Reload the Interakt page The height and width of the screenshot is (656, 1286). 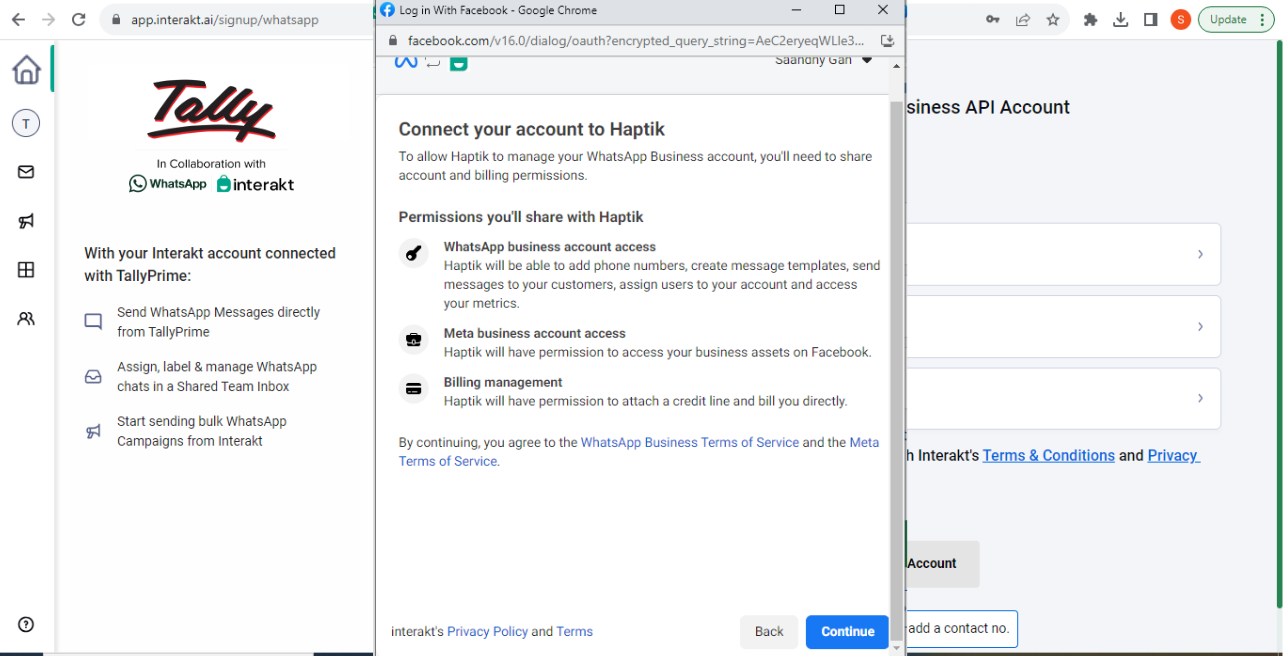(79, 19)
